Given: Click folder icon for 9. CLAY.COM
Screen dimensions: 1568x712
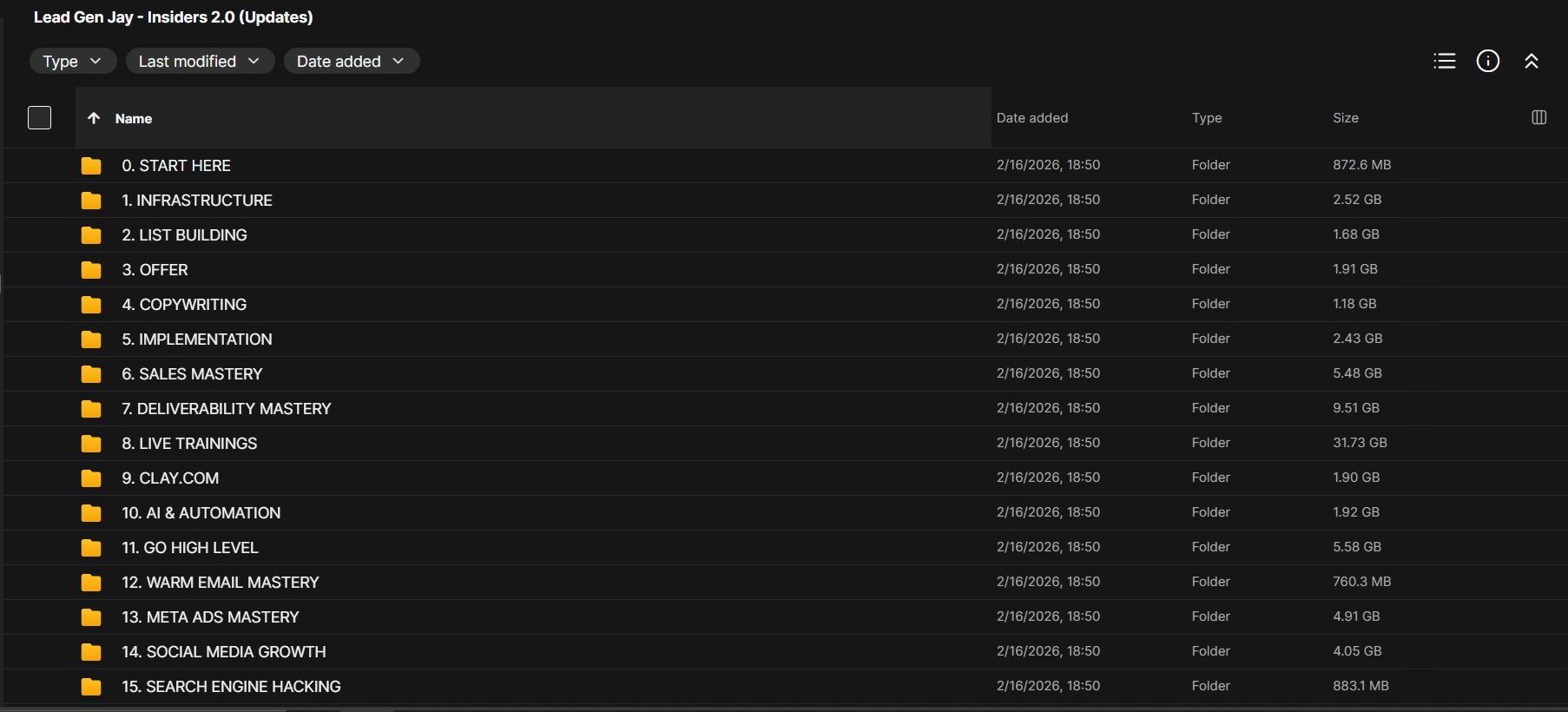Looking at the screenshot, I should click(x=91, y=478).
